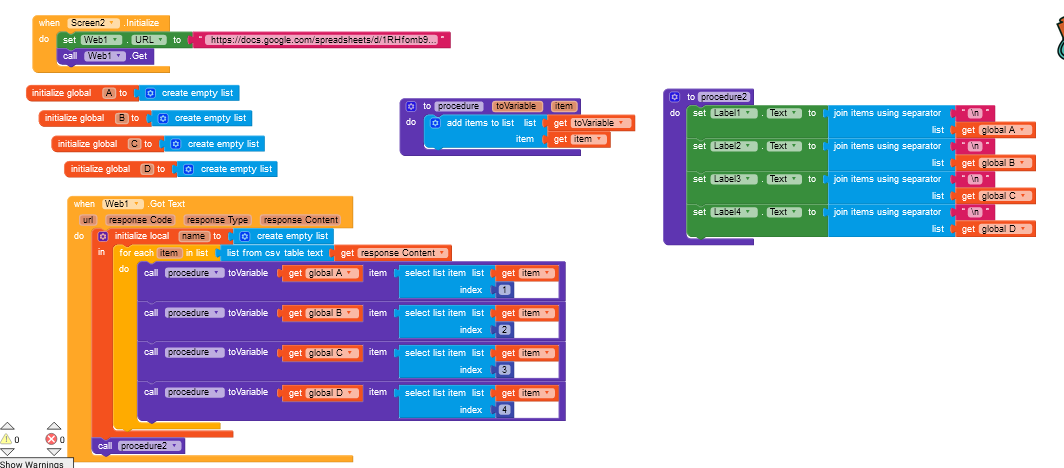Select the 'response Content' parameter block
This screenshot has width=1064, height=468.
point(299,220)
